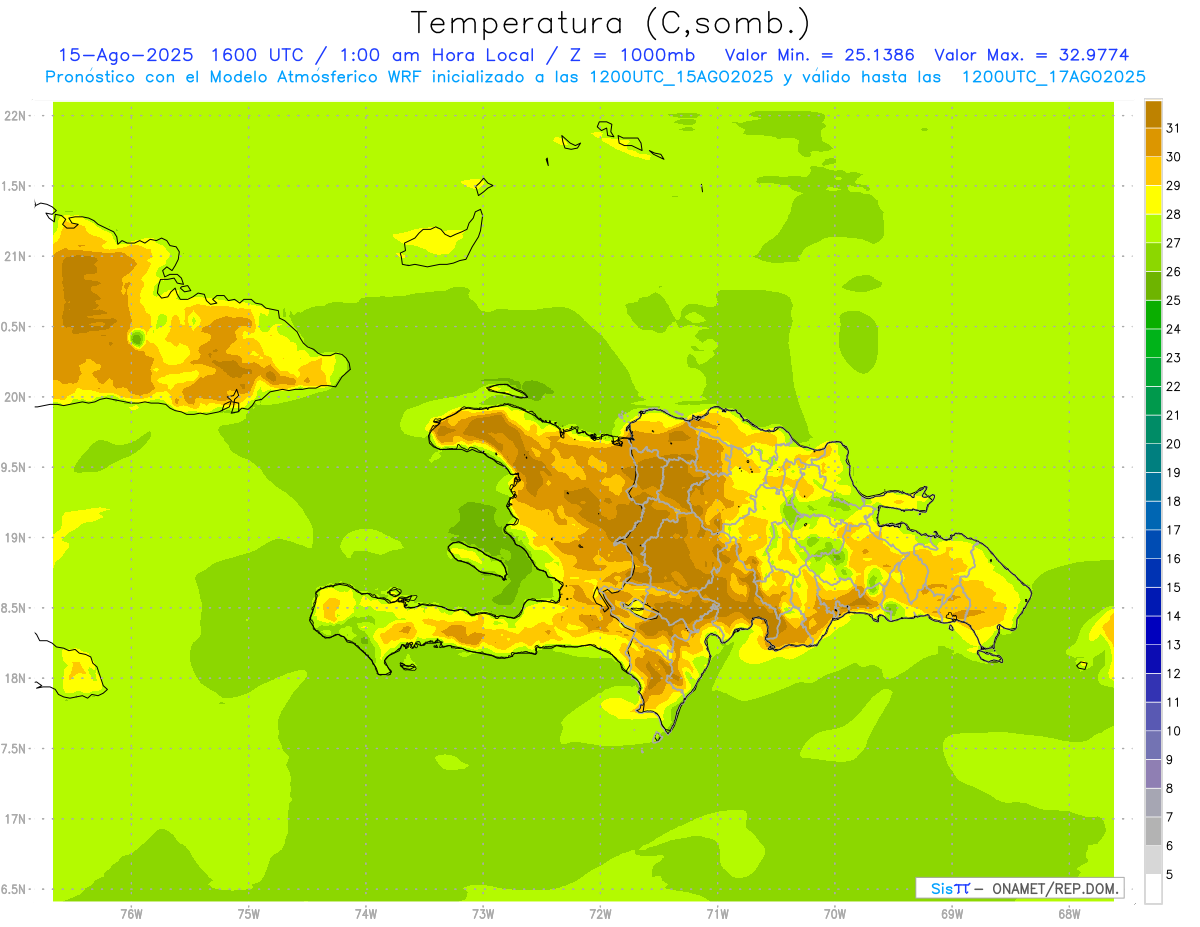The height and width of the screenshot is (927, 1200).
Task: Click latitude label "8.5N"
Action: (14, 608)
